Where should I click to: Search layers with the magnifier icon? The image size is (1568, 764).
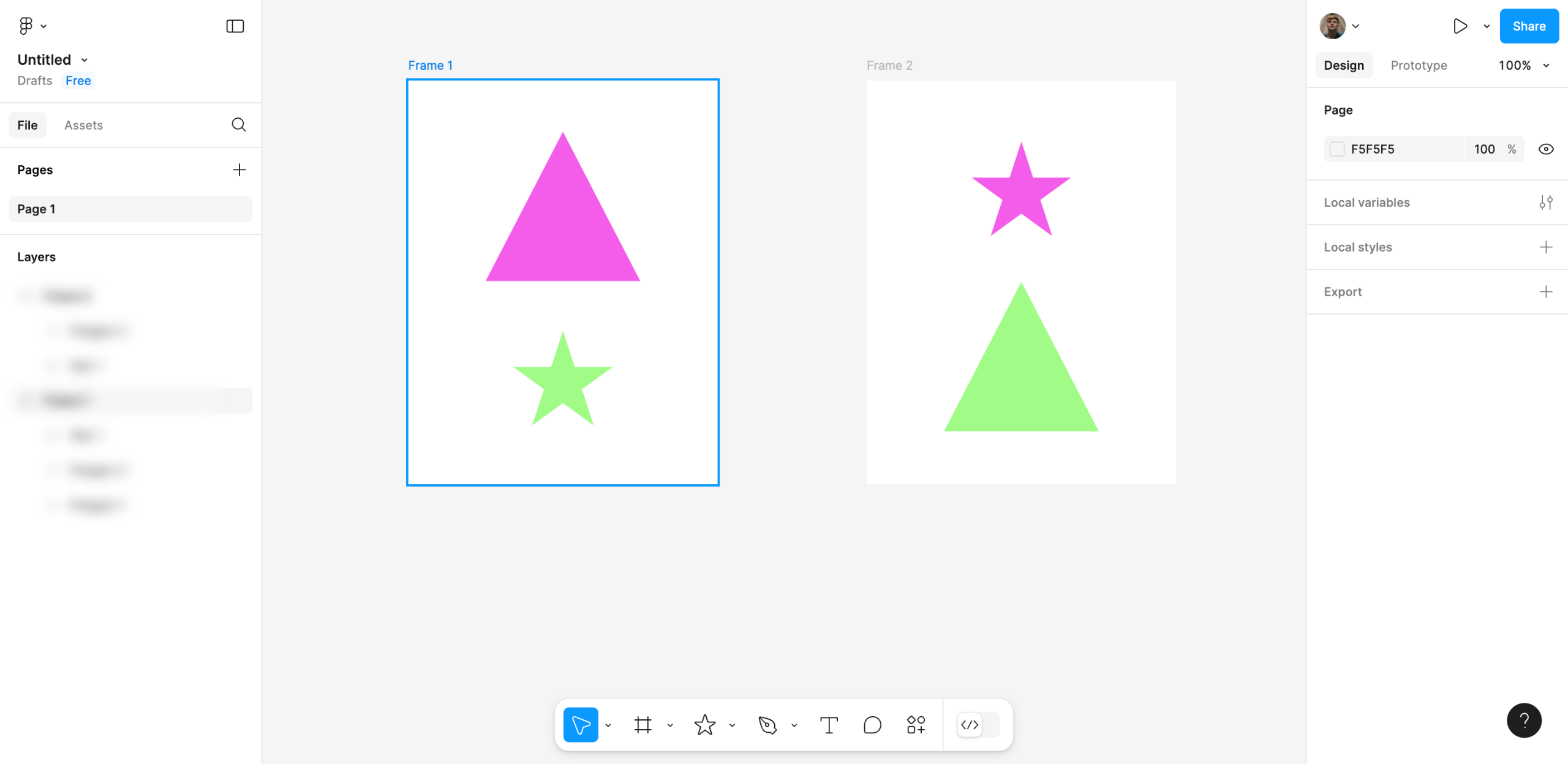click(239, 125)
